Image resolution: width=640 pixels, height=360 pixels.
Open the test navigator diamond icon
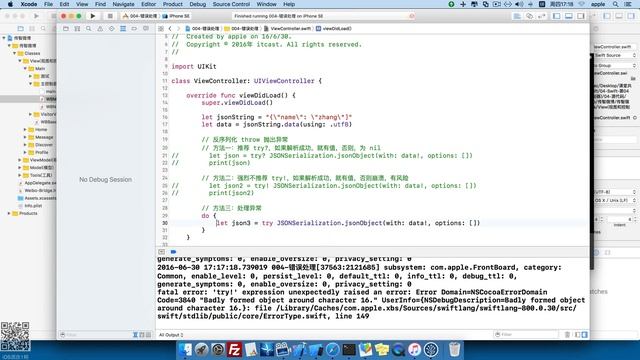coord(111,29)
